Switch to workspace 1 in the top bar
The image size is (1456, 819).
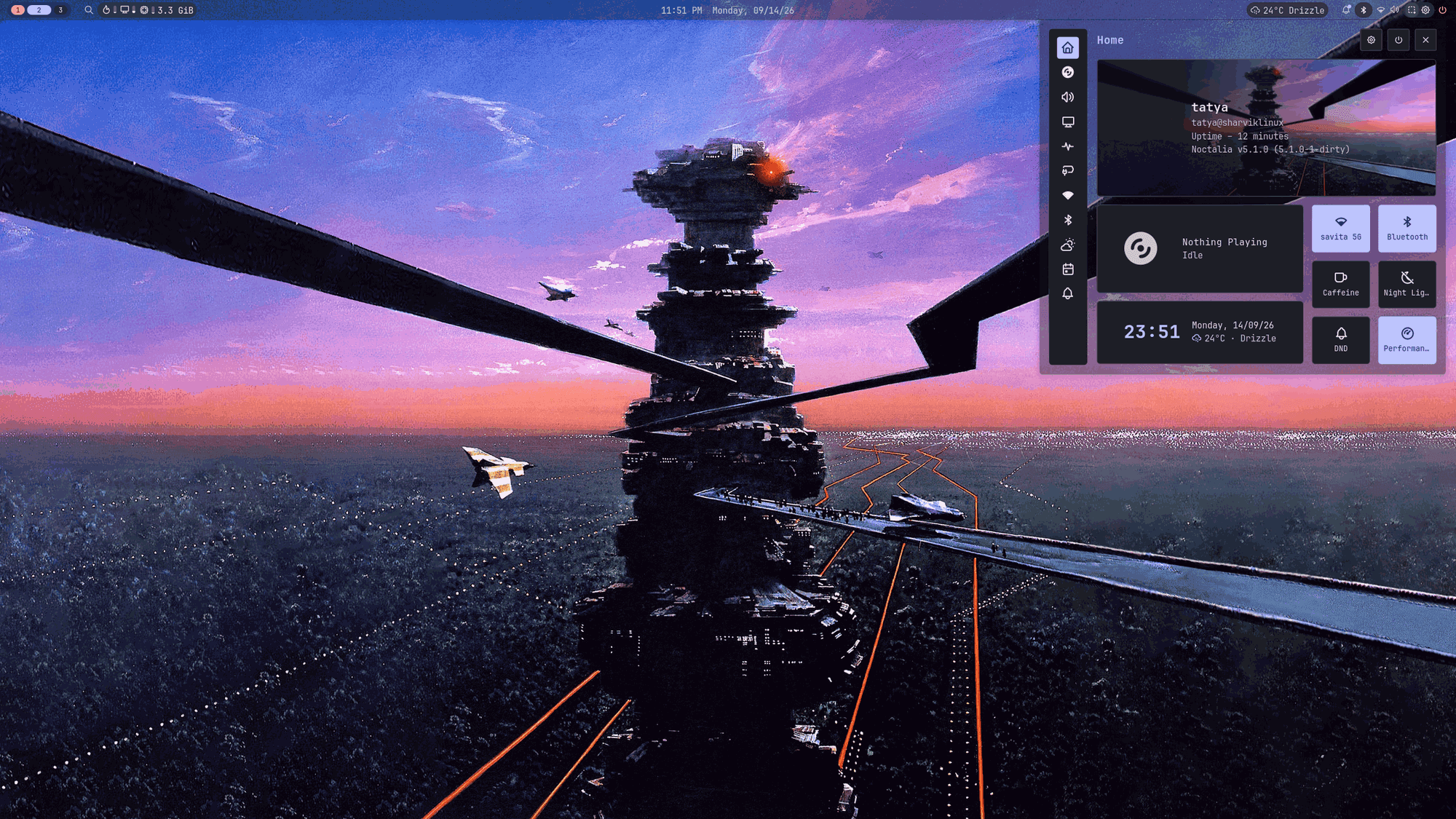[17, 10]
